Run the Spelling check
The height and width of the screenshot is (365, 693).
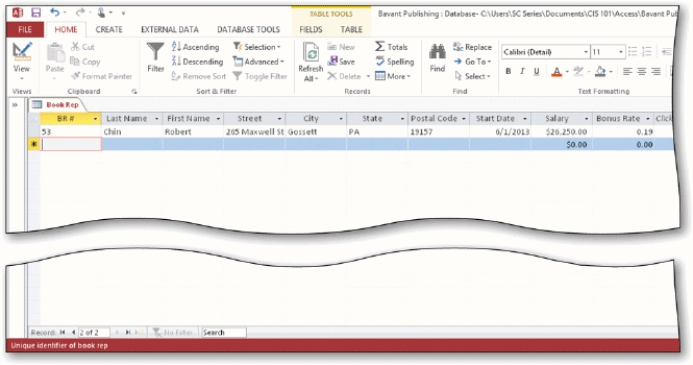click(x=395, y=61)
